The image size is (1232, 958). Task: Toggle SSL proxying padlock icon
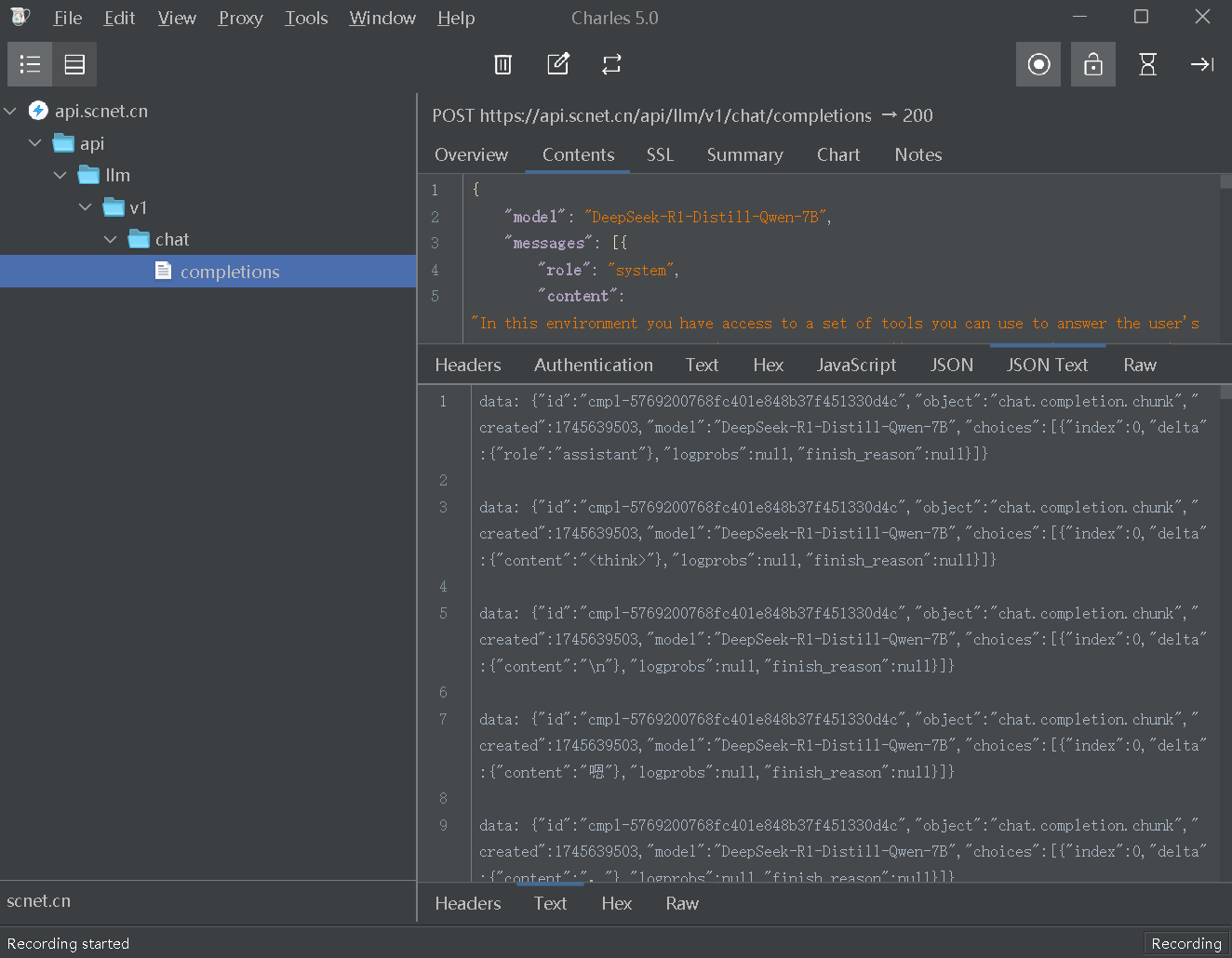pos(1093,64)
